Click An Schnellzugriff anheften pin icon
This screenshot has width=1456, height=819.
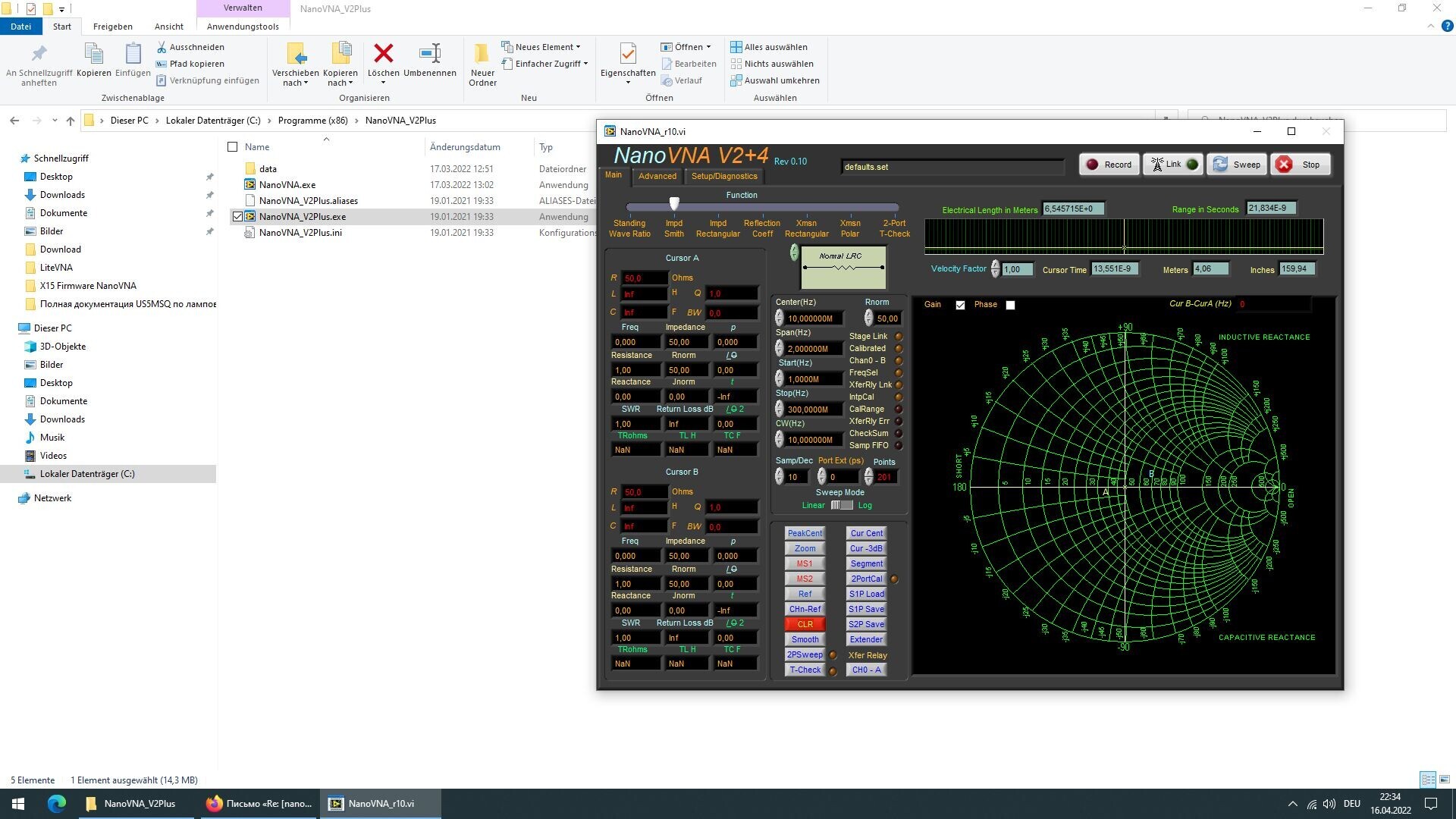[x=39, y=54]
